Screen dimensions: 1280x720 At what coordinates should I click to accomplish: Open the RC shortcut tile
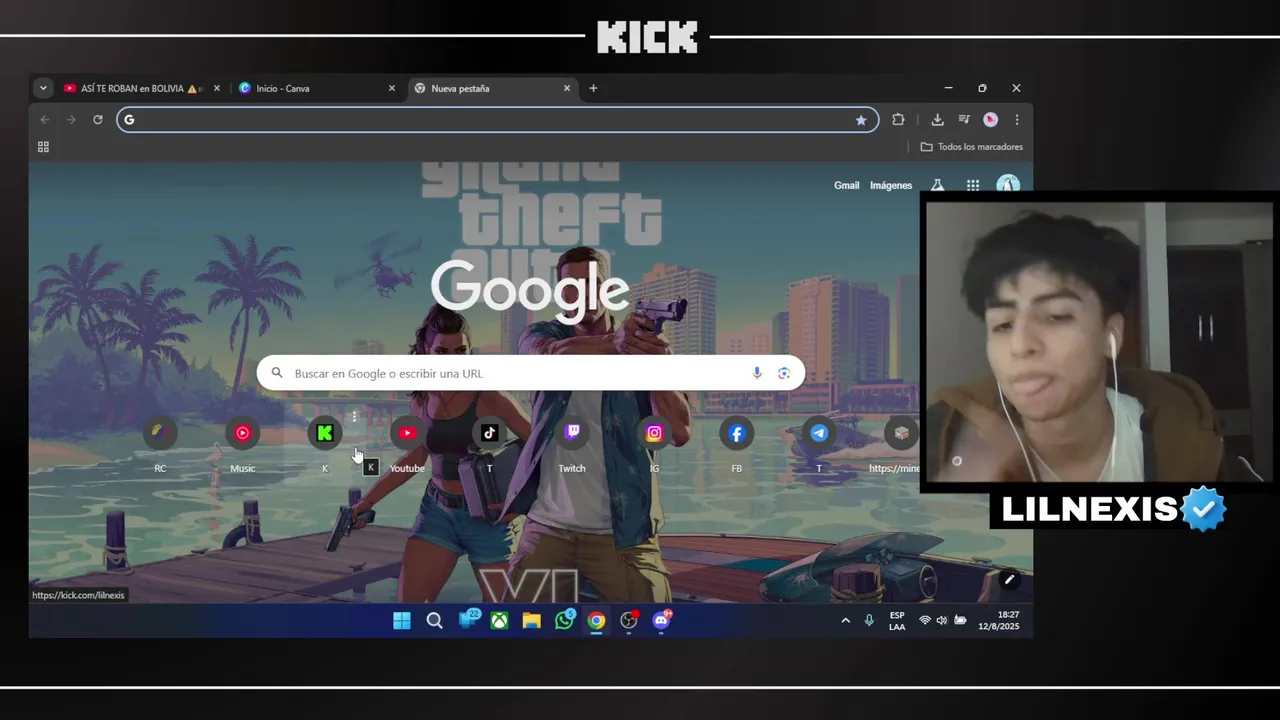tap(160, 433)
